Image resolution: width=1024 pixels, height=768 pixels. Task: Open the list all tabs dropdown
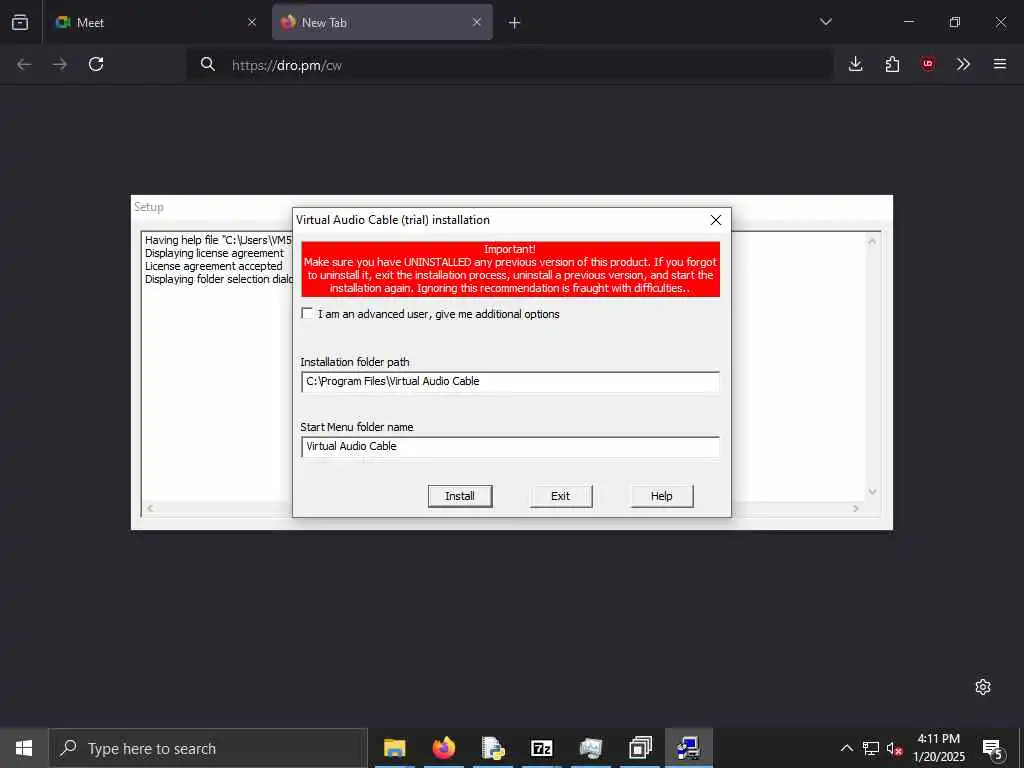826,22
